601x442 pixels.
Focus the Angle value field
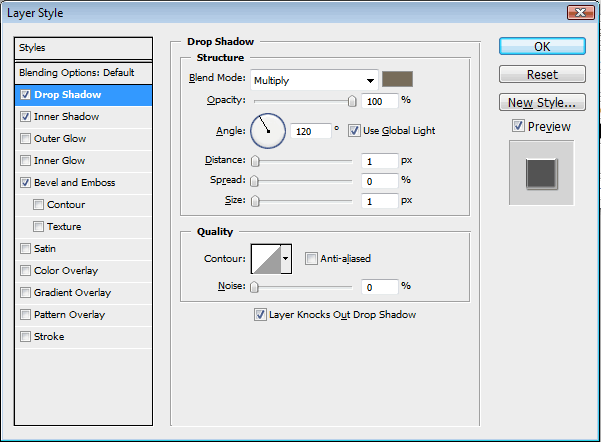(310, 131)
